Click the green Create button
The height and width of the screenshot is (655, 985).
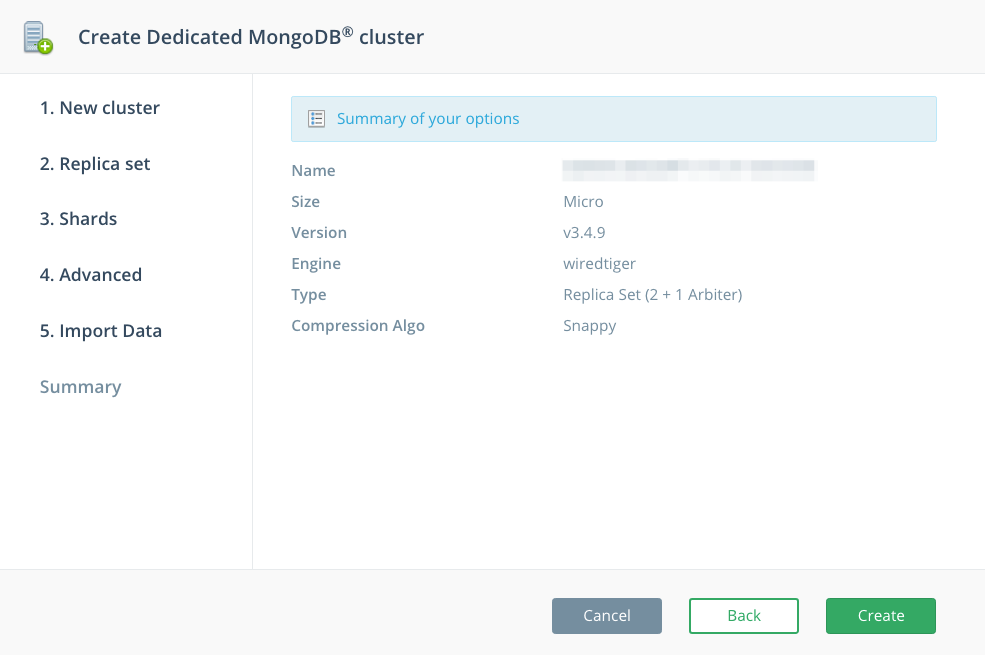pos(881,615)
